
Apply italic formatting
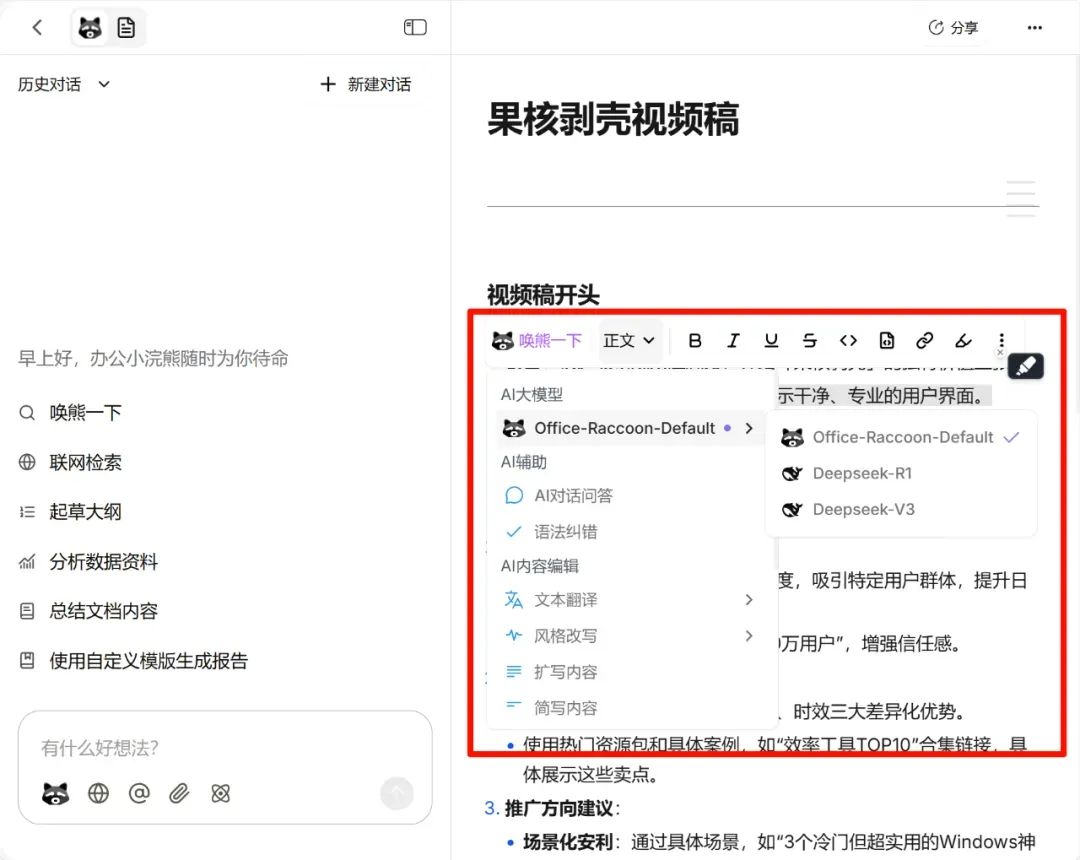click(733, 341)
